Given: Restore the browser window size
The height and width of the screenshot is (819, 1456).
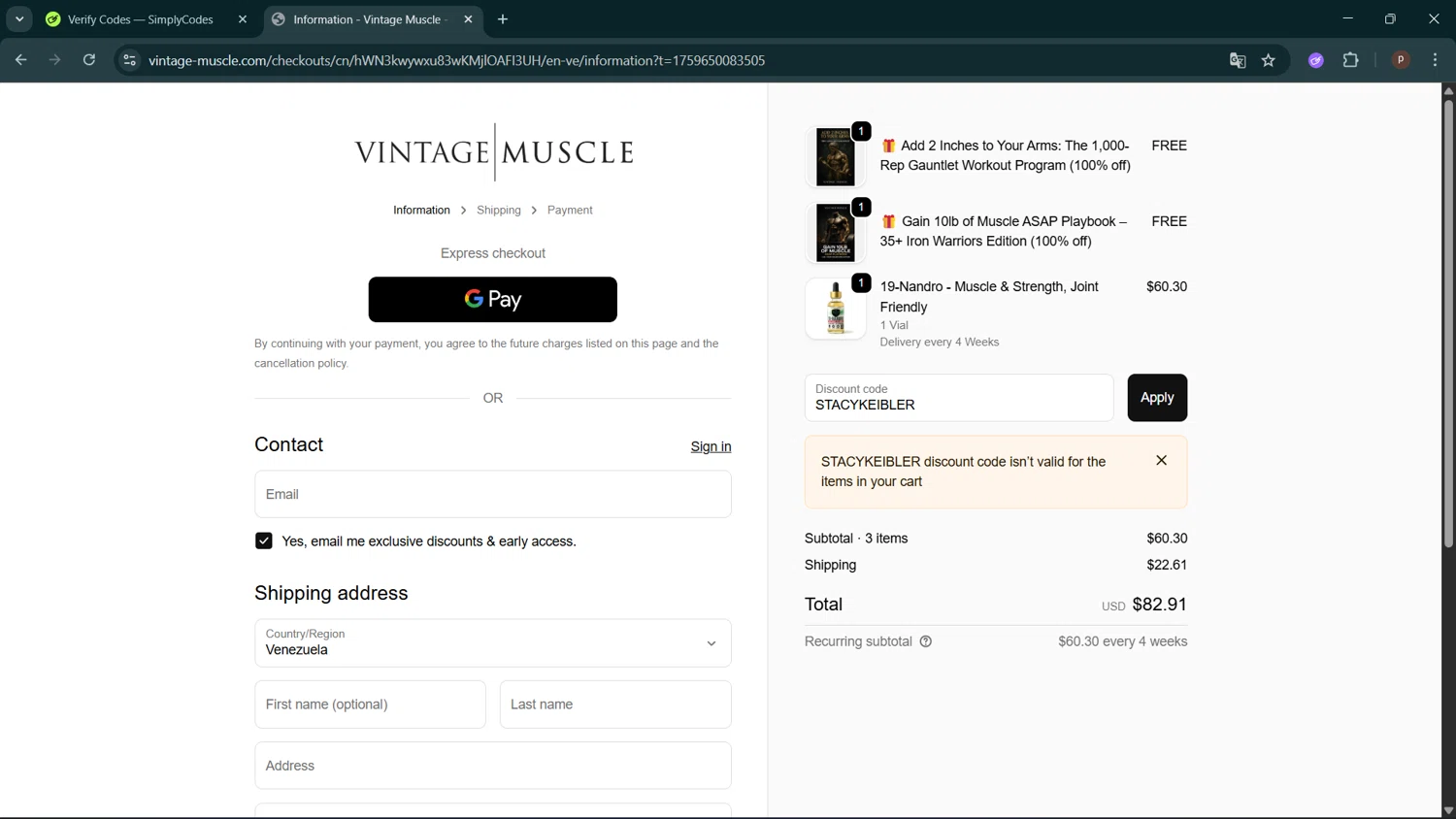Looking at the screenshot, I should [x=1390, y=19].
